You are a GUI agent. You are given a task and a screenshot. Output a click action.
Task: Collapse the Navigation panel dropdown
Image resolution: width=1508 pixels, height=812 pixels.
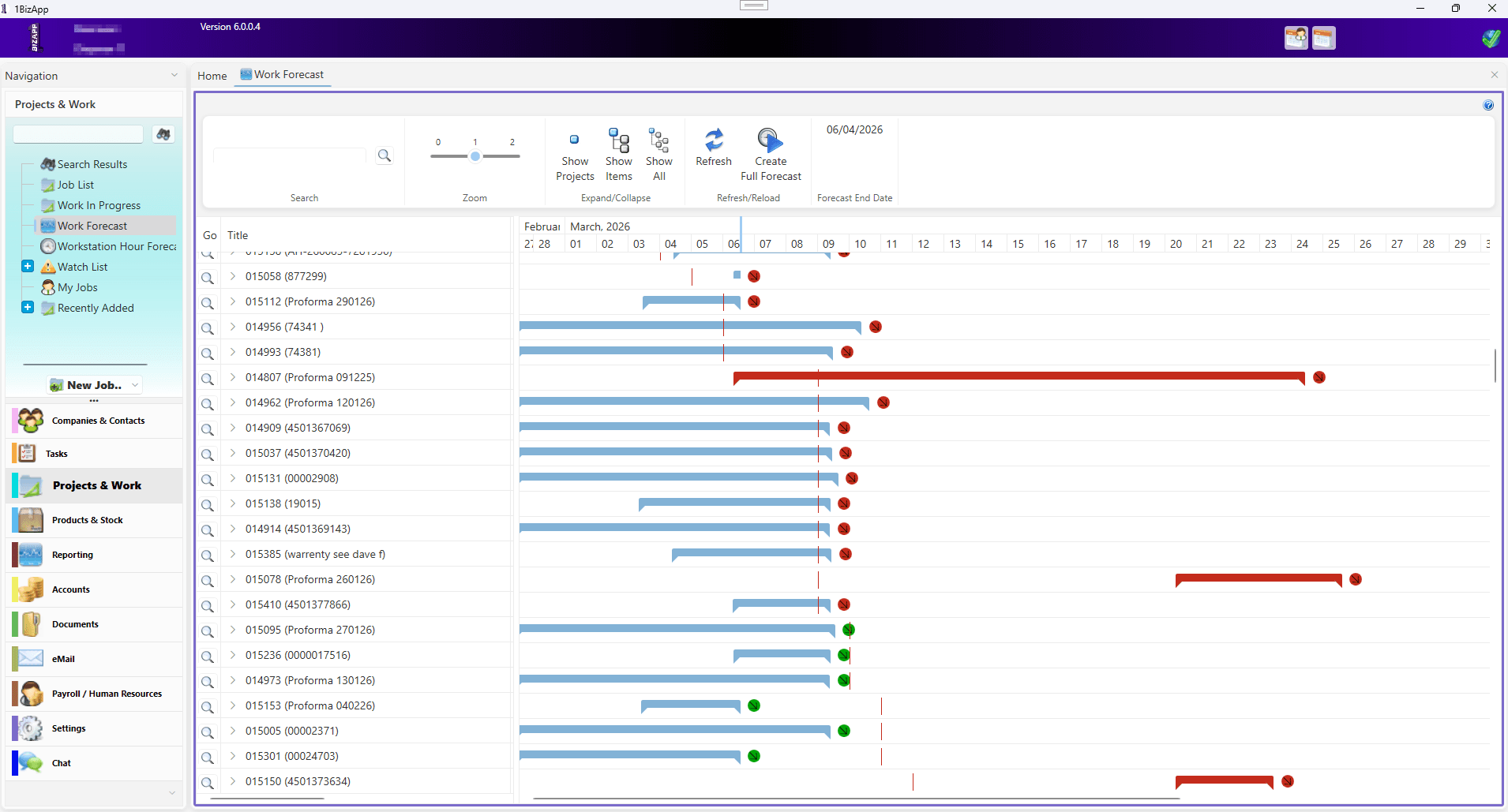click(x=174, y=76)
